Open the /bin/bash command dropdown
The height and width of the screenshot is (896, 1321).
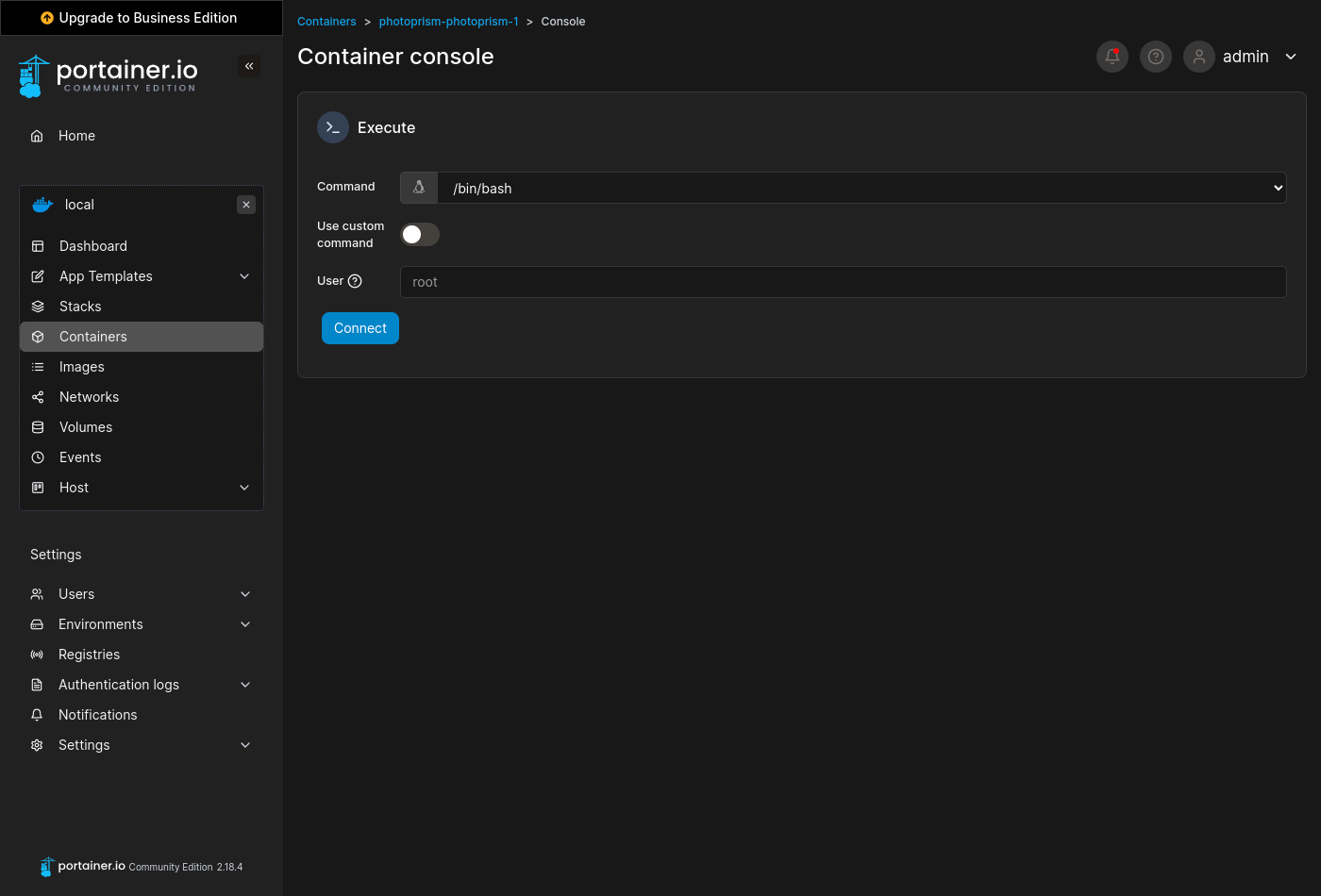[x=861, y=188]
